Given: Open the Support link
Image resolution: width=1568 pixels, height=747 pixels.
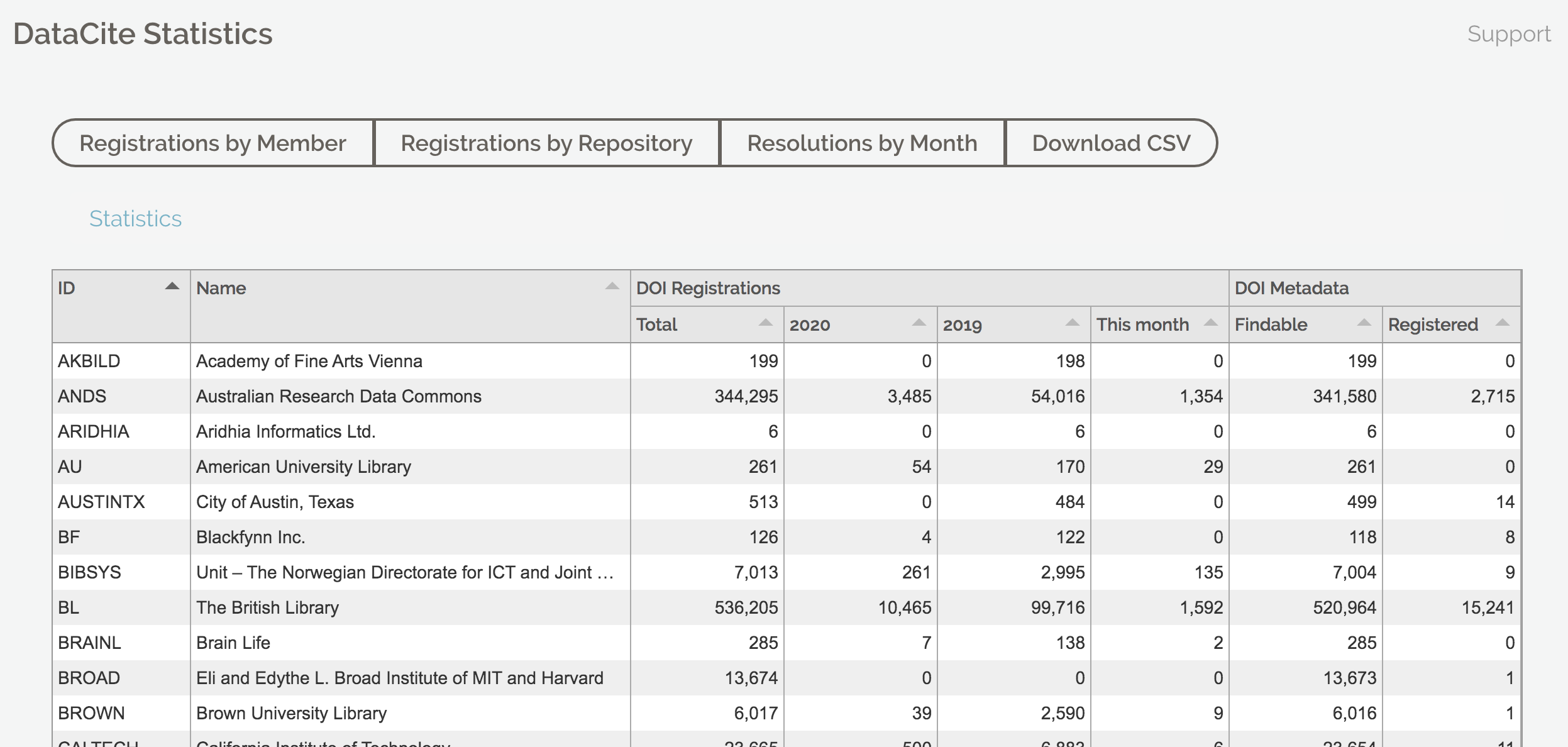Looking at the screenshot, I should [1509, 34].
